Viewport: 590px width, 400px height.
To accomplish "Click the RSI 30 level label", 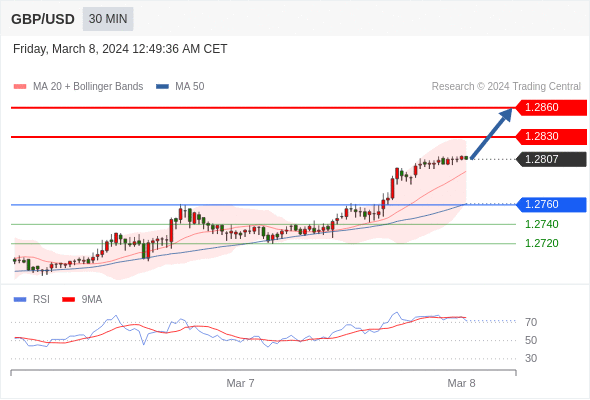I will pos(531,358).
